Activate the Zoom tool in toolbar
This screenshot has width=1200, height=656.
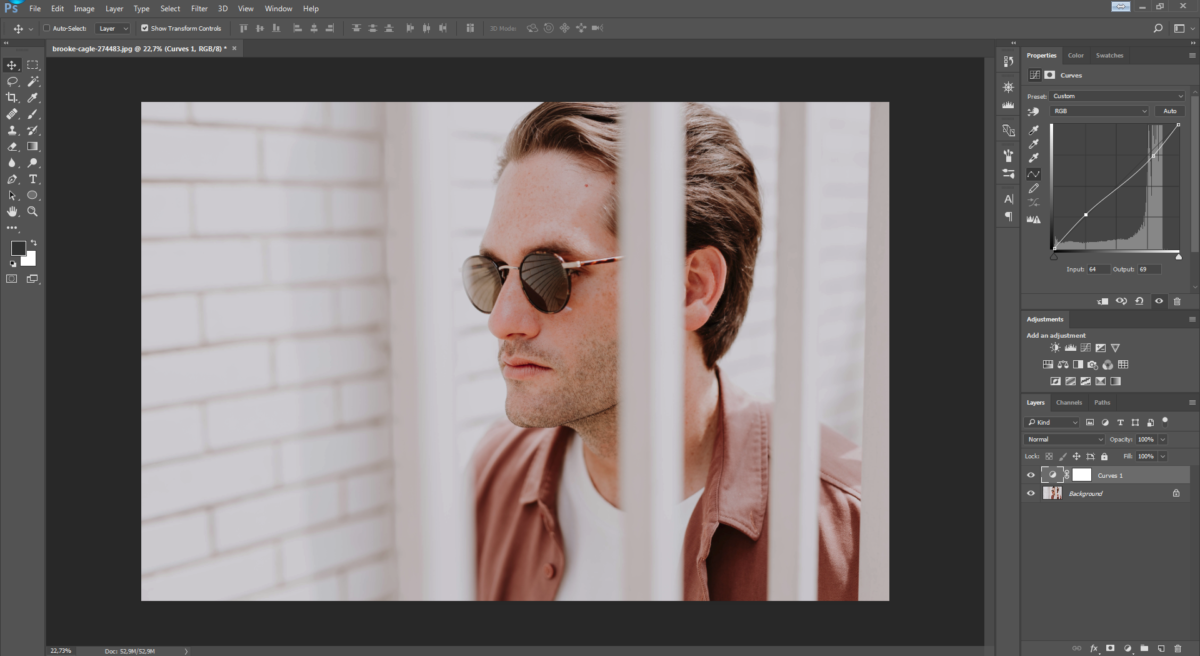pyautogui.click(x=32, y=211)
